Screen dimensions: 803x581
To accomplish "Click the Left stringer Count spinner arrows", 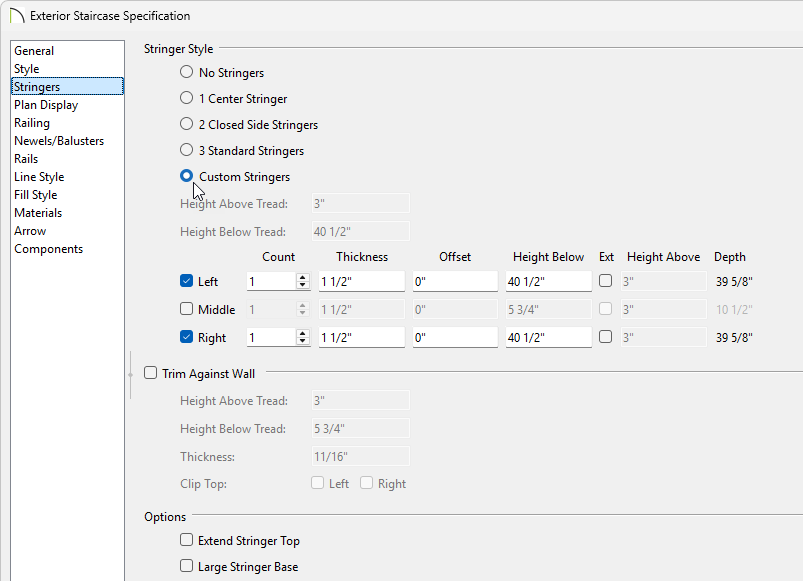I will click(302, 282).
